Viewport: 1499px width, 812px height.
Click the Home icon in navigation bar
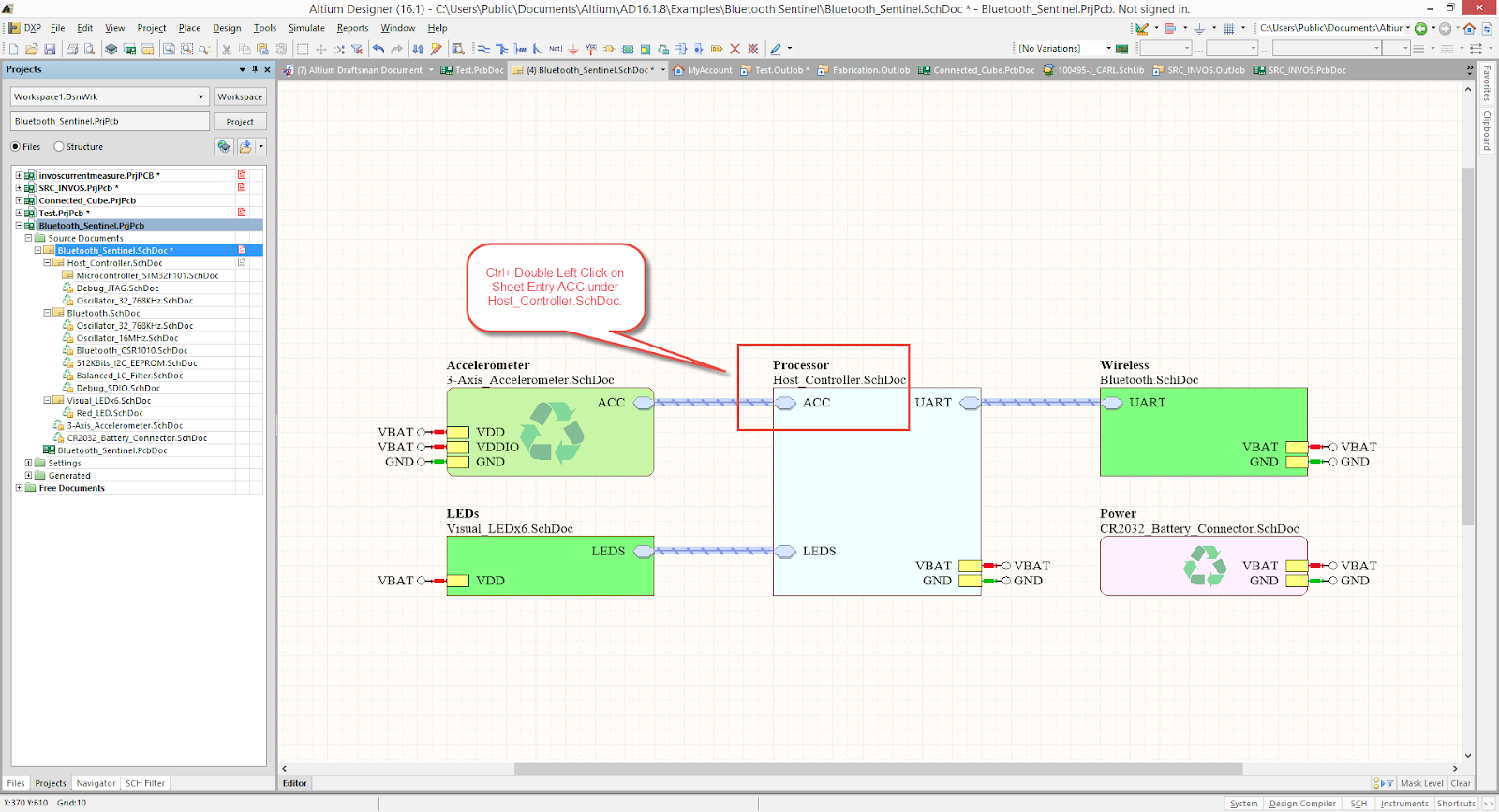[1469, 28]
